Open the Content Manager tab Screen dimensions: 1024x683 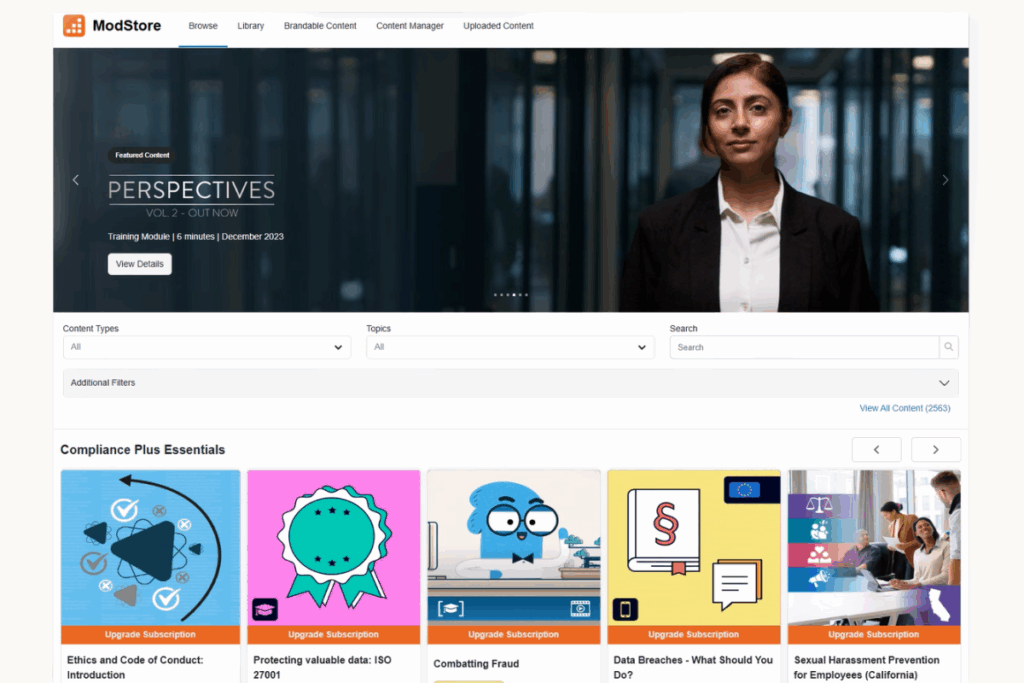point(410,26)
